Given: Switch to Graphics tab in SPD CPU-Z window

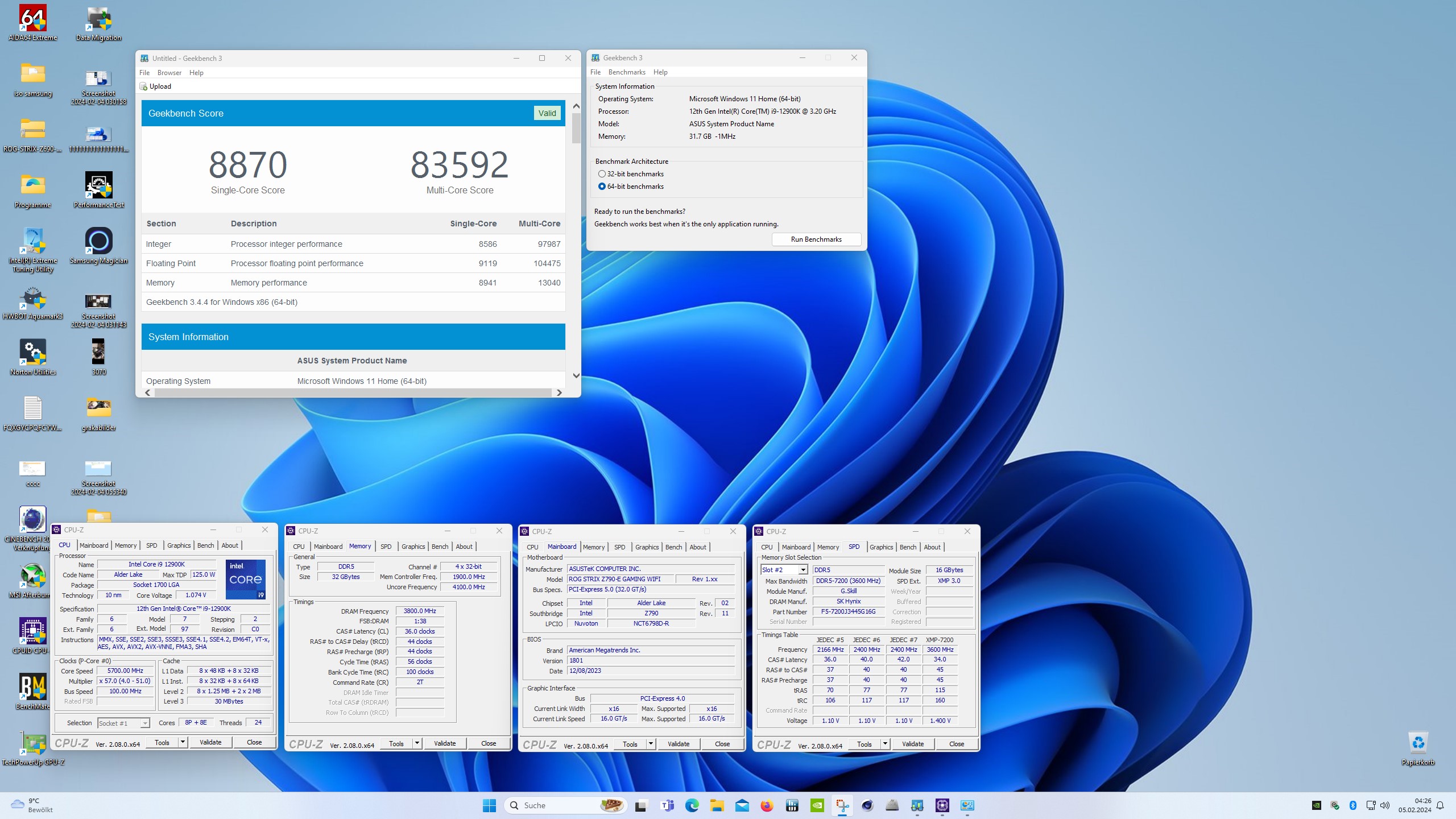Looking at the screenshot, I should click(x=881, y=547).
